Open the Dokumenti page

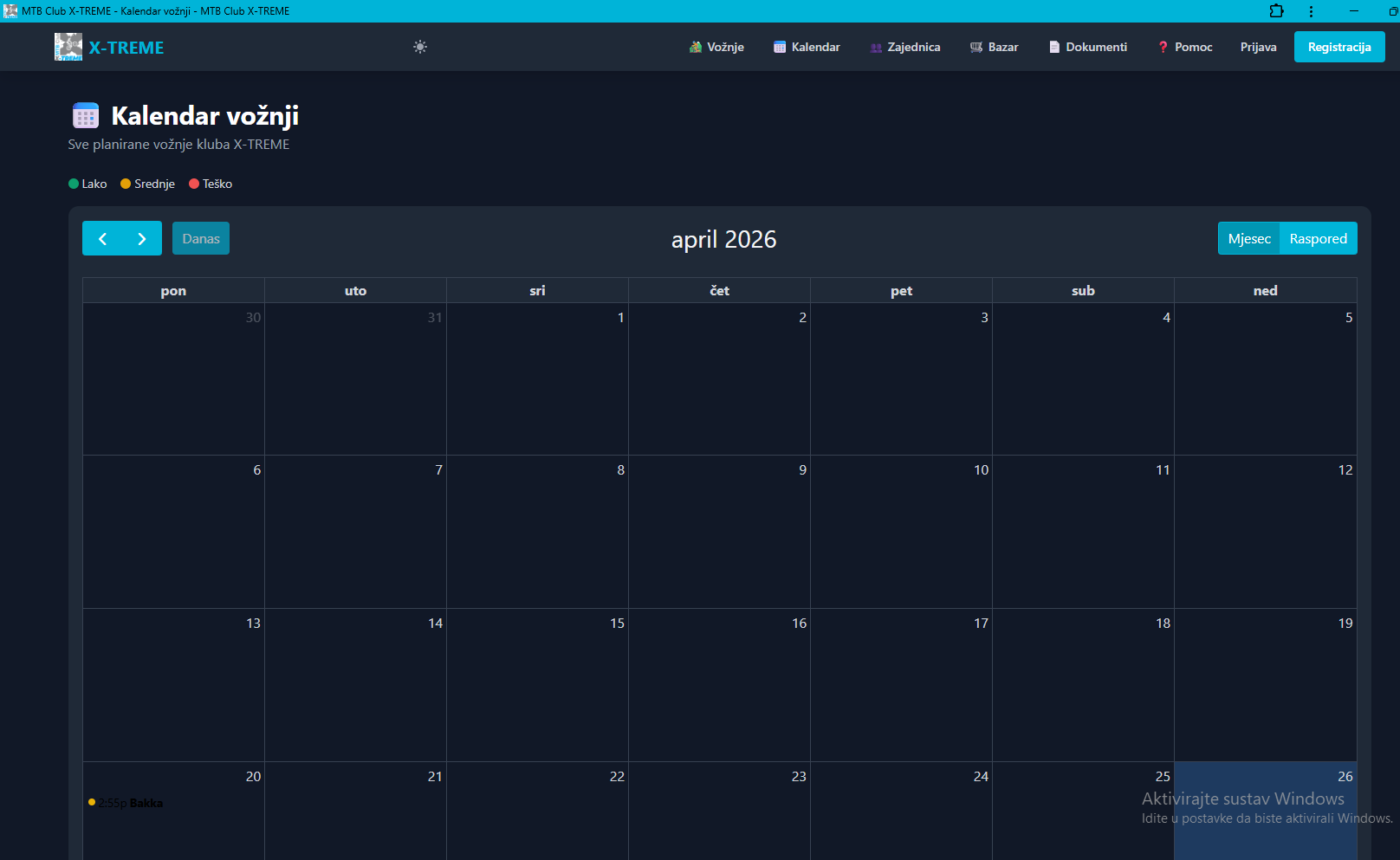point(1087,47)
